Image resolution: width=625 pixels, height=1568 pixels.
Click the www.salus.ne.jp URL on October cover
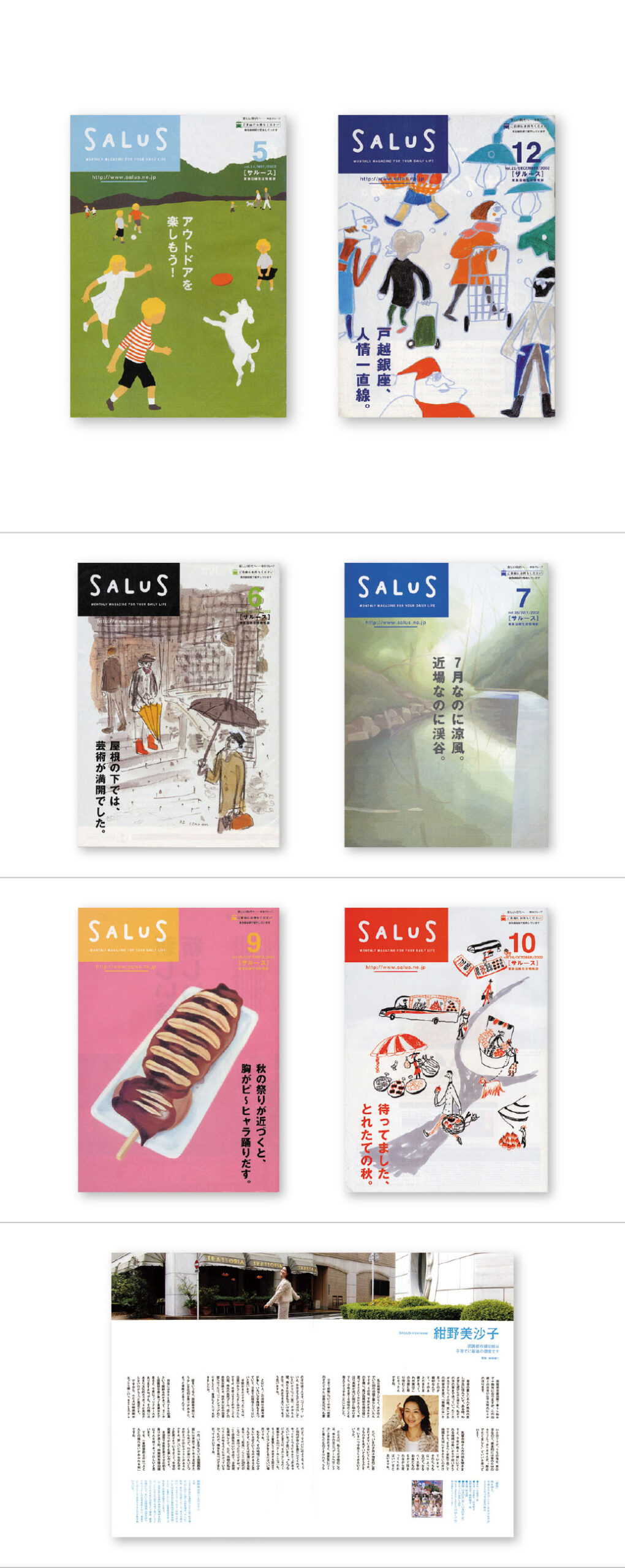[x=395, y=967]
